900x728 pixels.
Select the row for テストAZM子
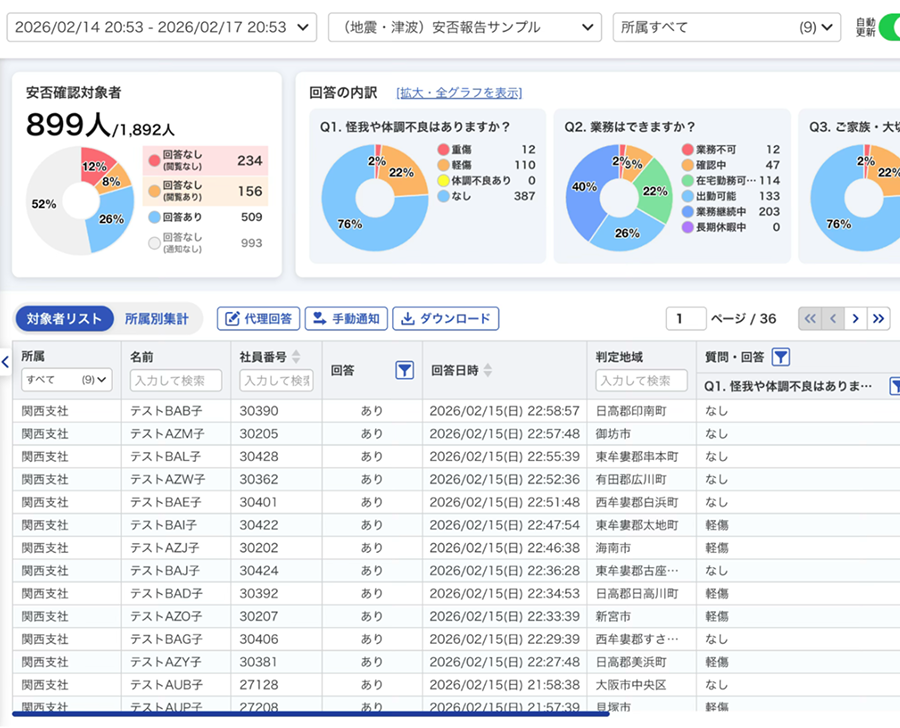tap(456, 433)
